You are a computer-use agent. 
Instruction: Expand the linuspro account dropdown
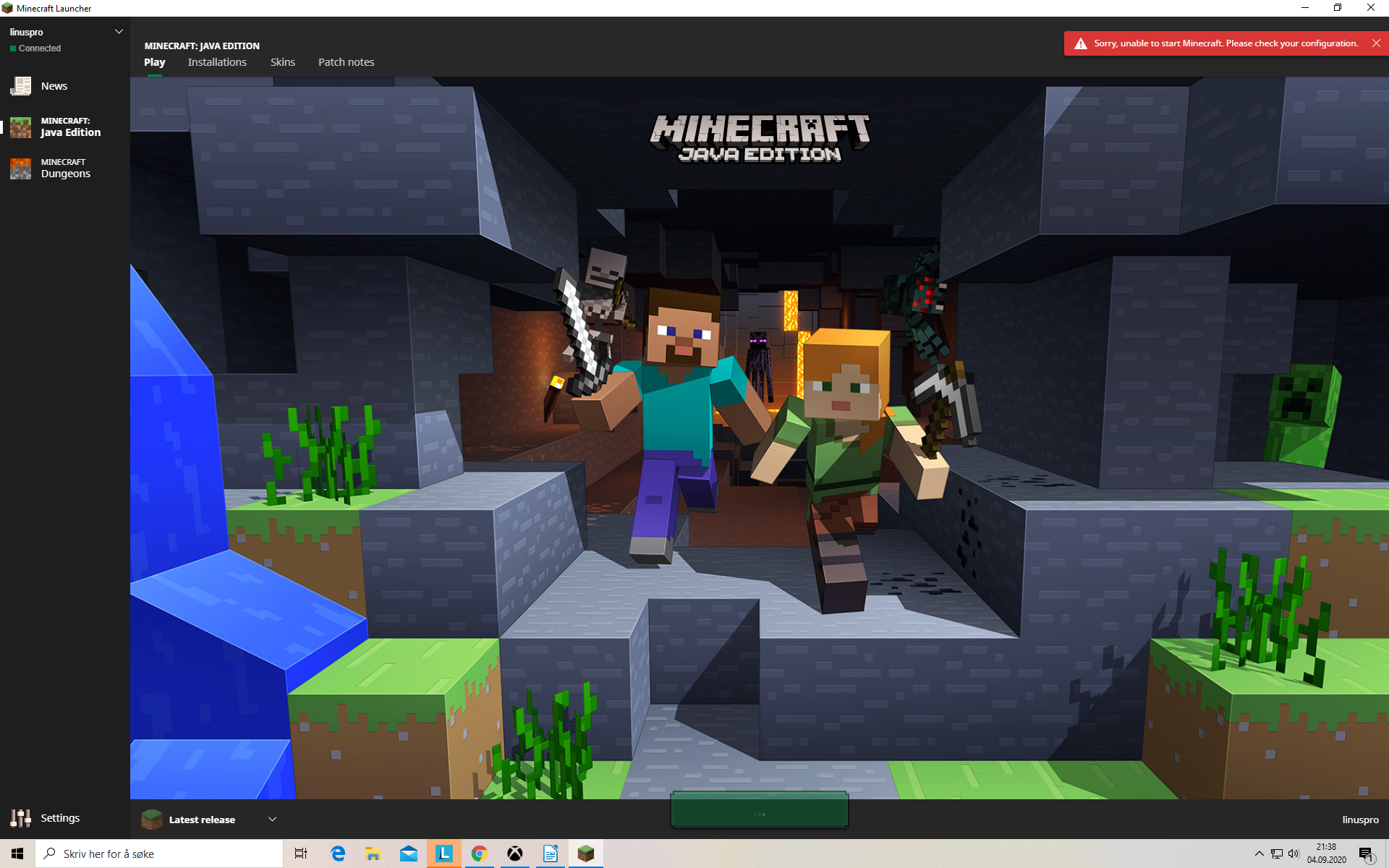(119, 32)
